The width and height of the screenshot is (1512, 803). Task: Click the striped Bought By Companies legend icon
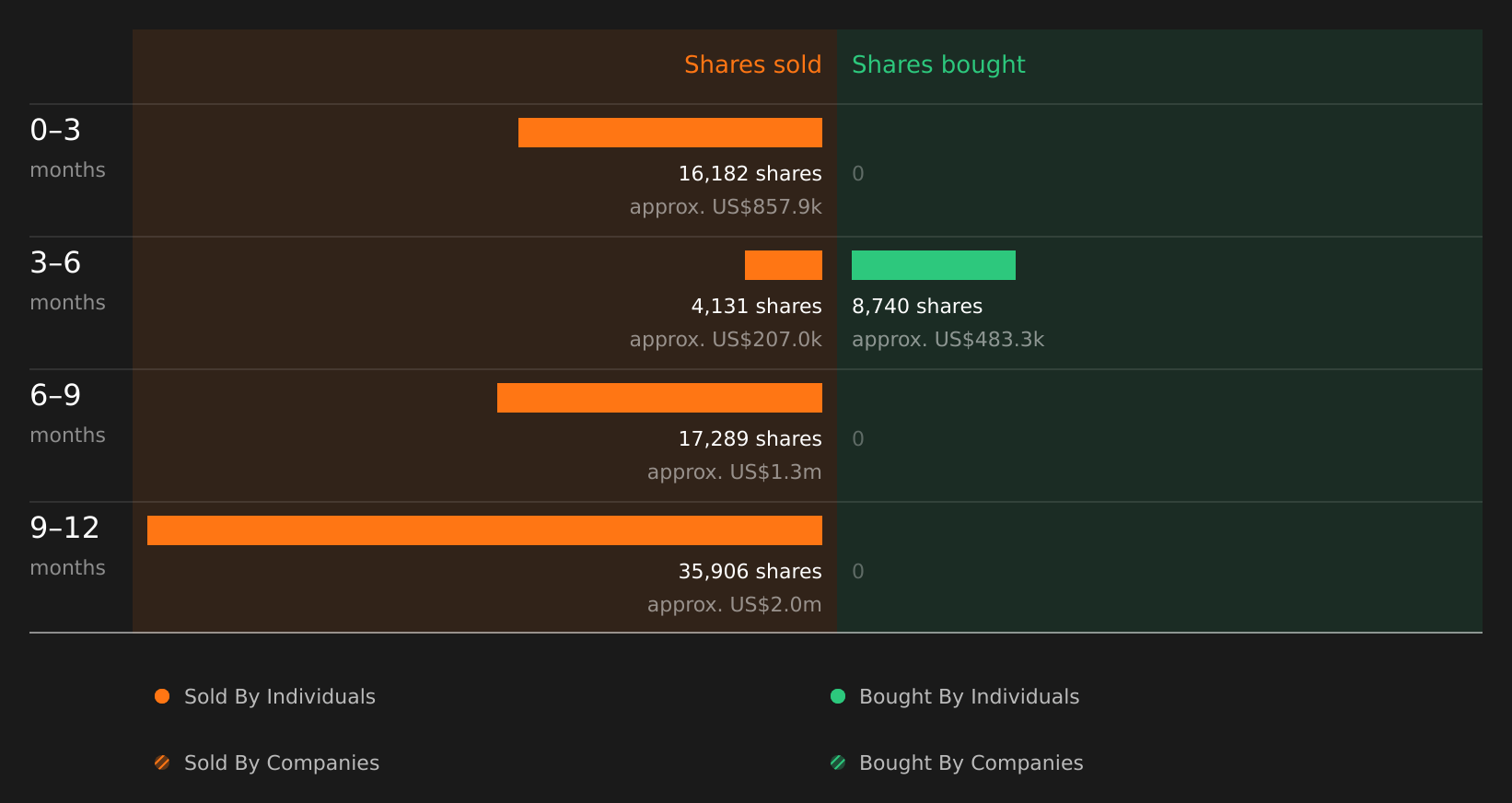[838, 762]
